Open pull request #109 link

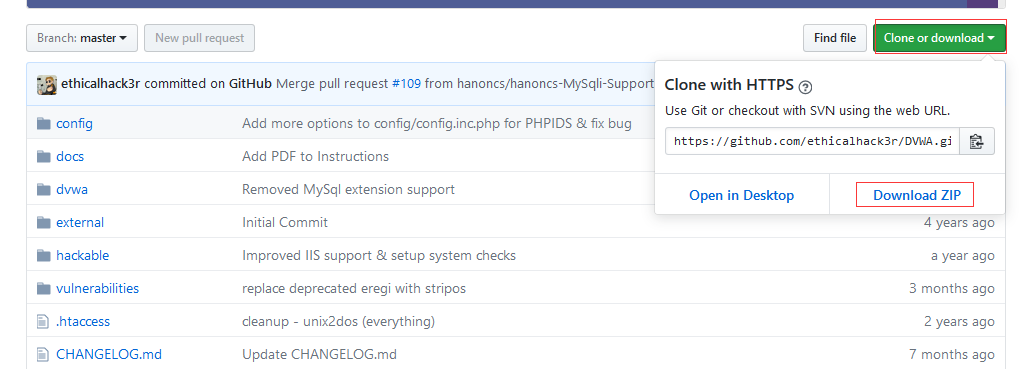pyautogui.click(x=406, y=84)
